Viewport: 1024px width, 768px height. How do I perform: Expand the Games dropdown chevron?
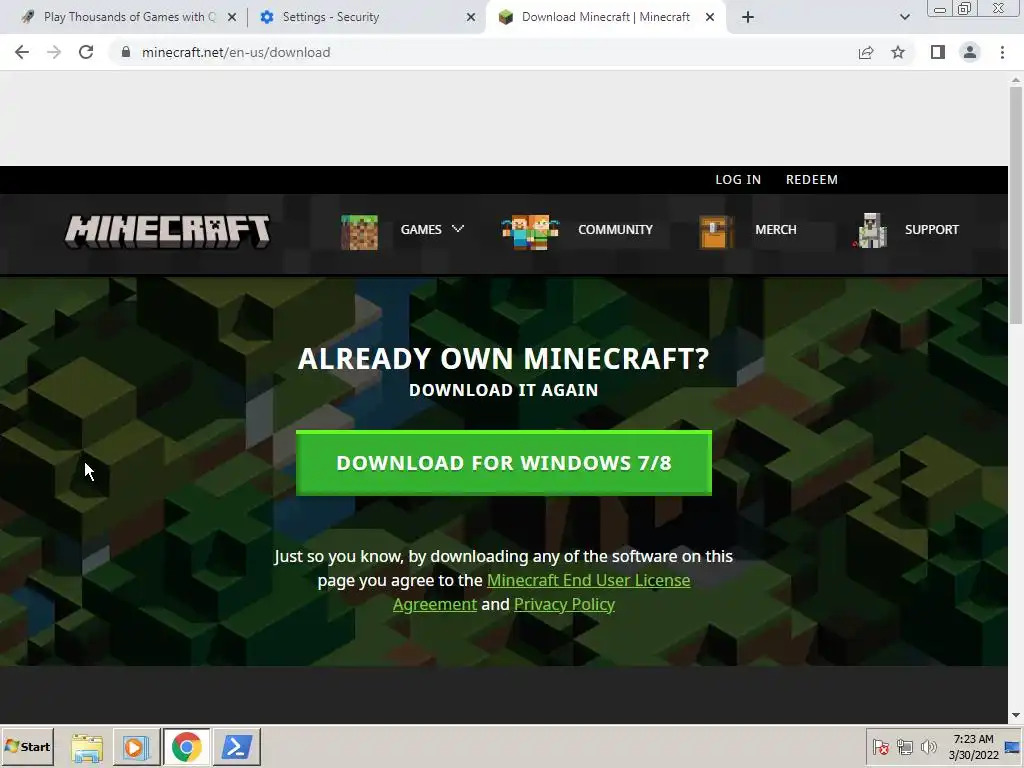pyautogui.click(x=458, y=229)
